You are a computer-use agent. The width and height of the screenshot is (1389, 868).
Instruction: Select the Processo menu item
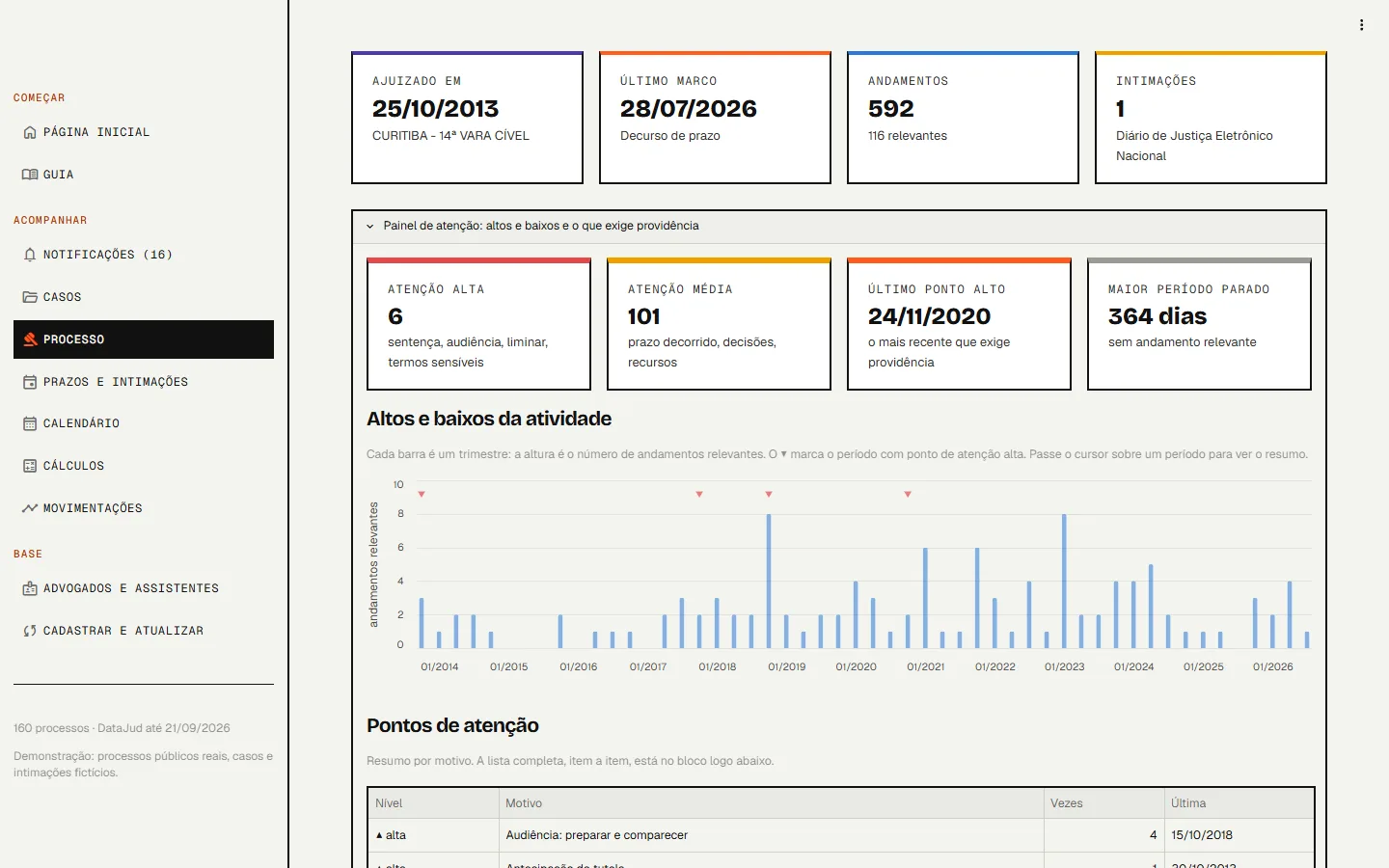tap(144, 339)
